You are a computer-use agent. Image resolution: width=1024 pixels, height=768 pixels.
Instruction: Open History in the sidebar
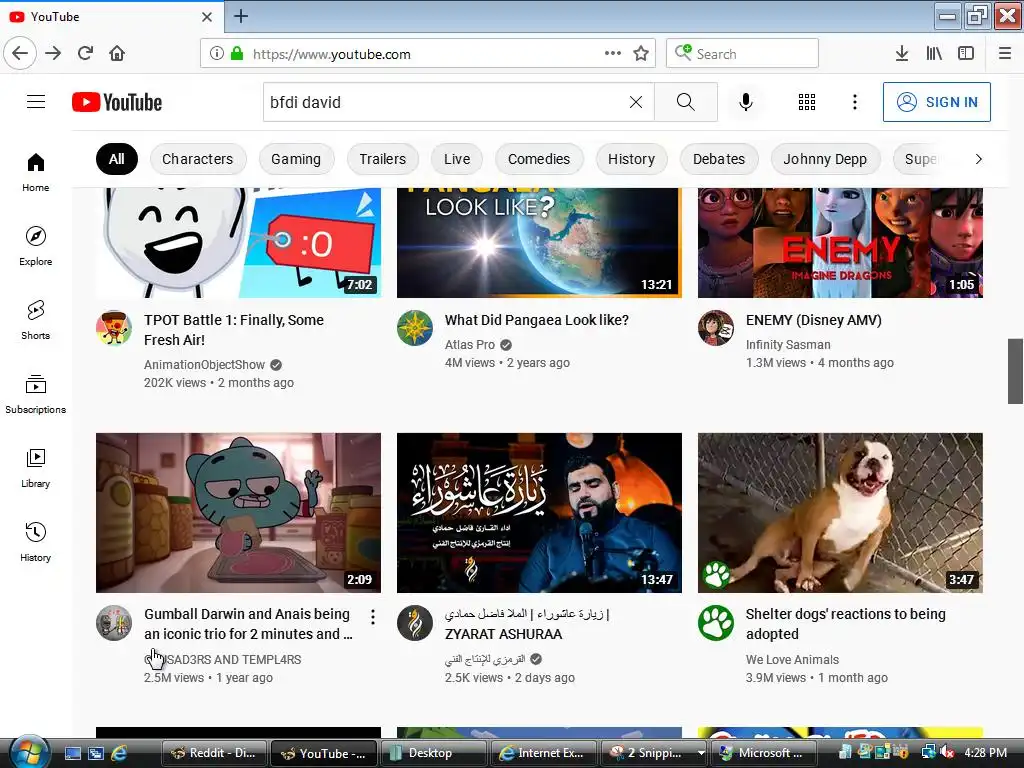36,542
